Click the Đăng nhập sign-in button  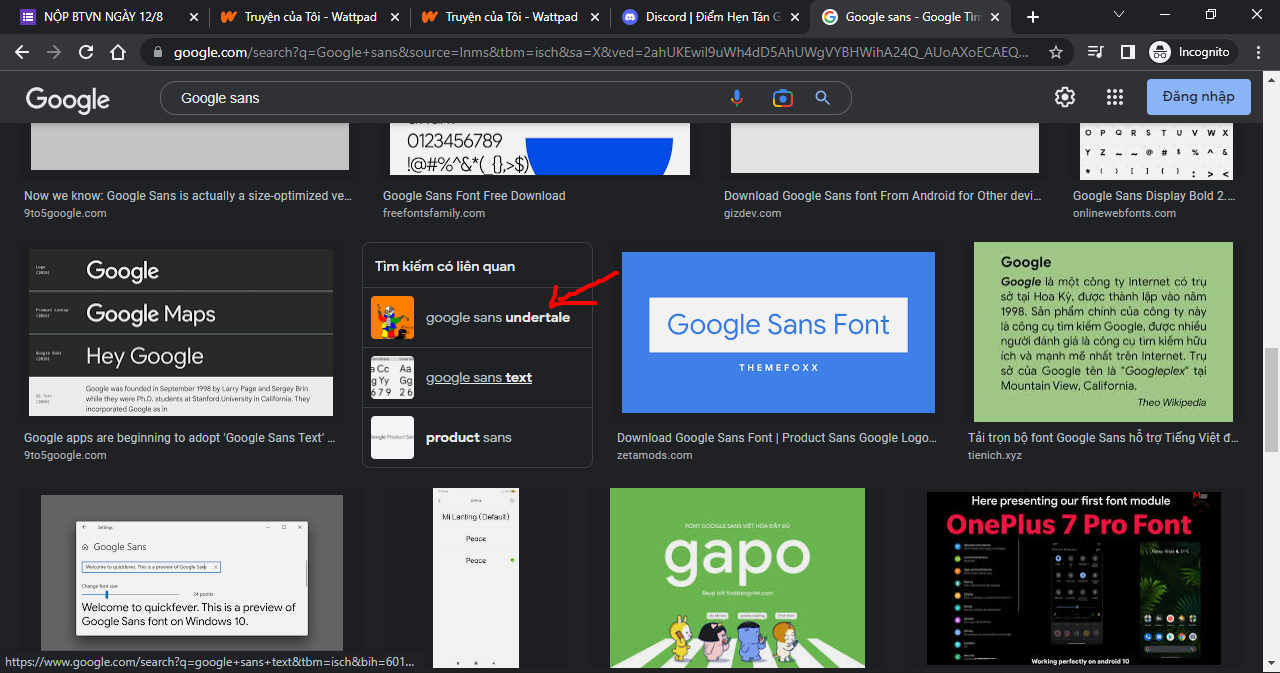pos(1199,97)
